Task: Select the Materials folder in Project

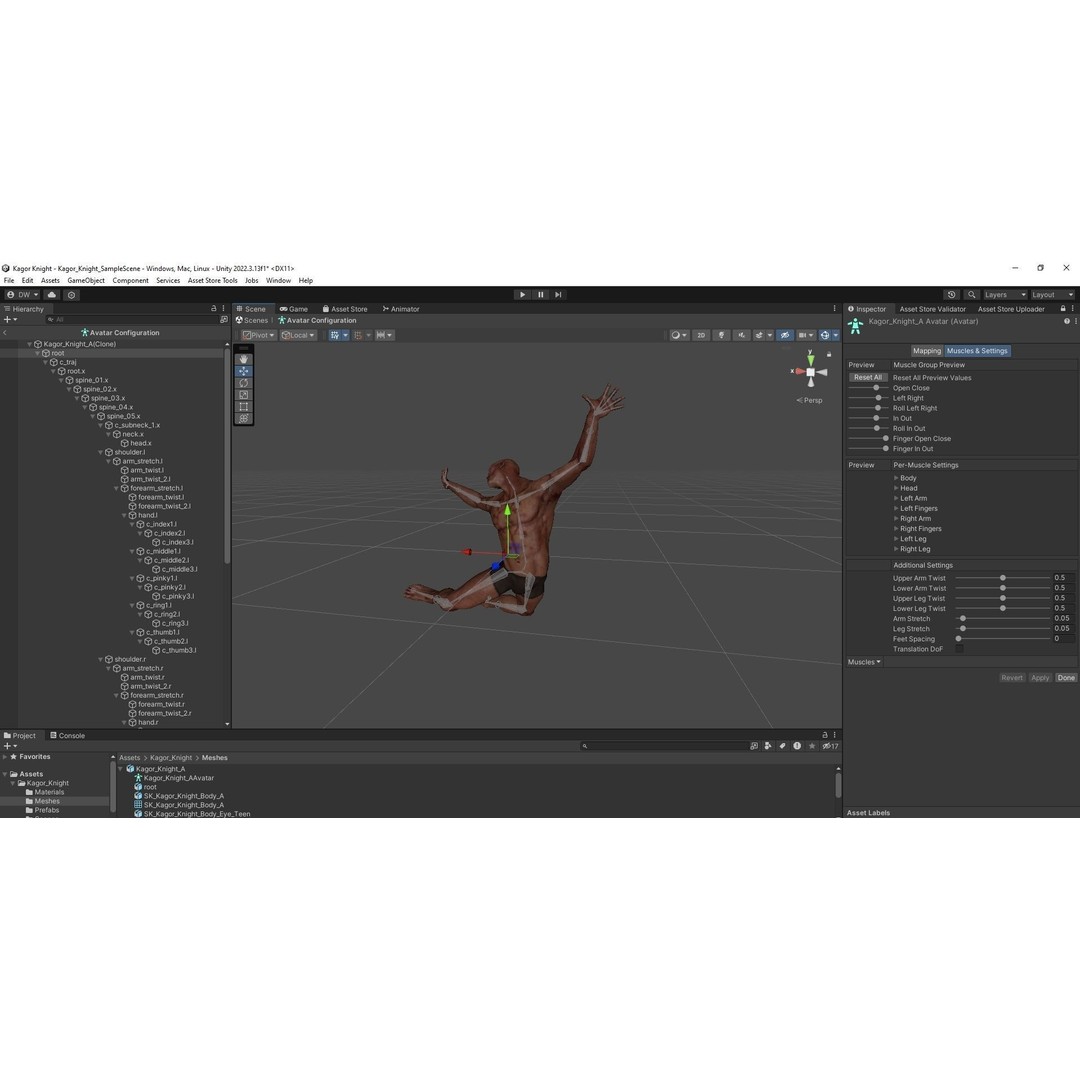Action: [x=45, y=793]
